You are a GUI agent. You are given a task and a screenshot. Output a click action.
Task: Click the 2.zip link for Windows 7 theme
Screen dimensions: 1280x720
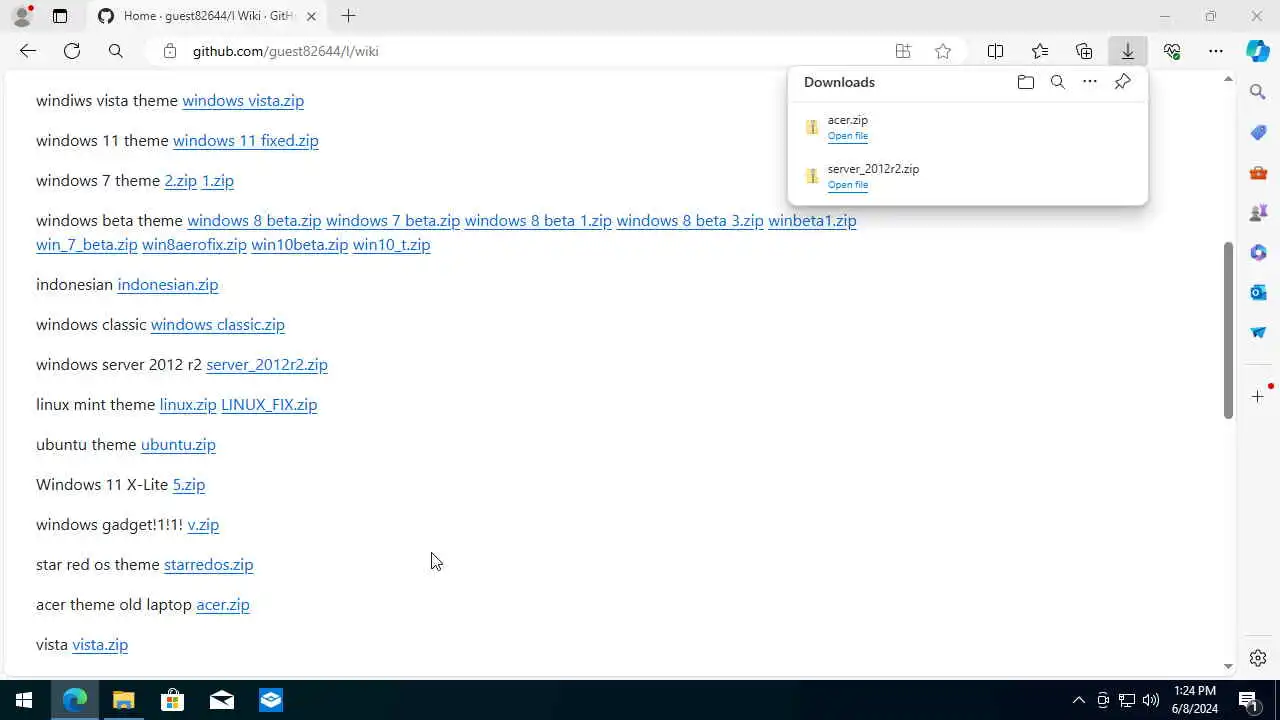coord(181,180)
